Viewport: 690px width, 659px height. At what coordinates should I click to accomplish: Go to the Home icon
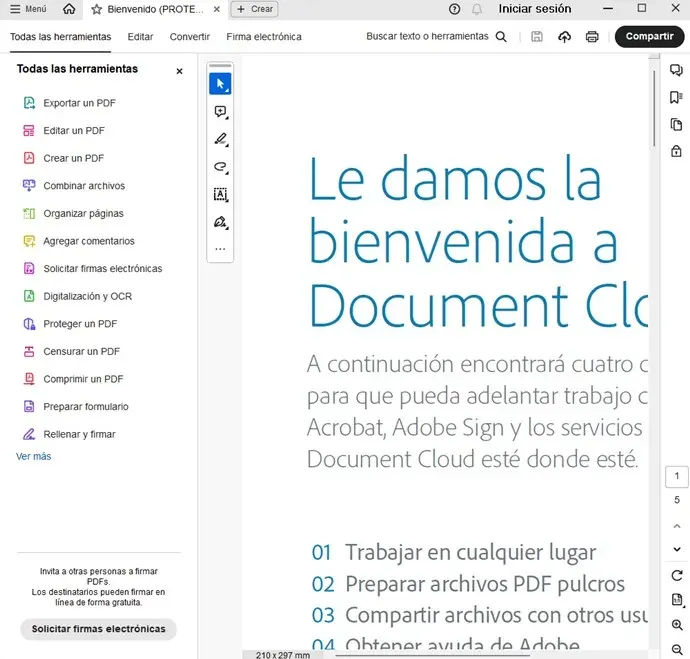(69, 9)
